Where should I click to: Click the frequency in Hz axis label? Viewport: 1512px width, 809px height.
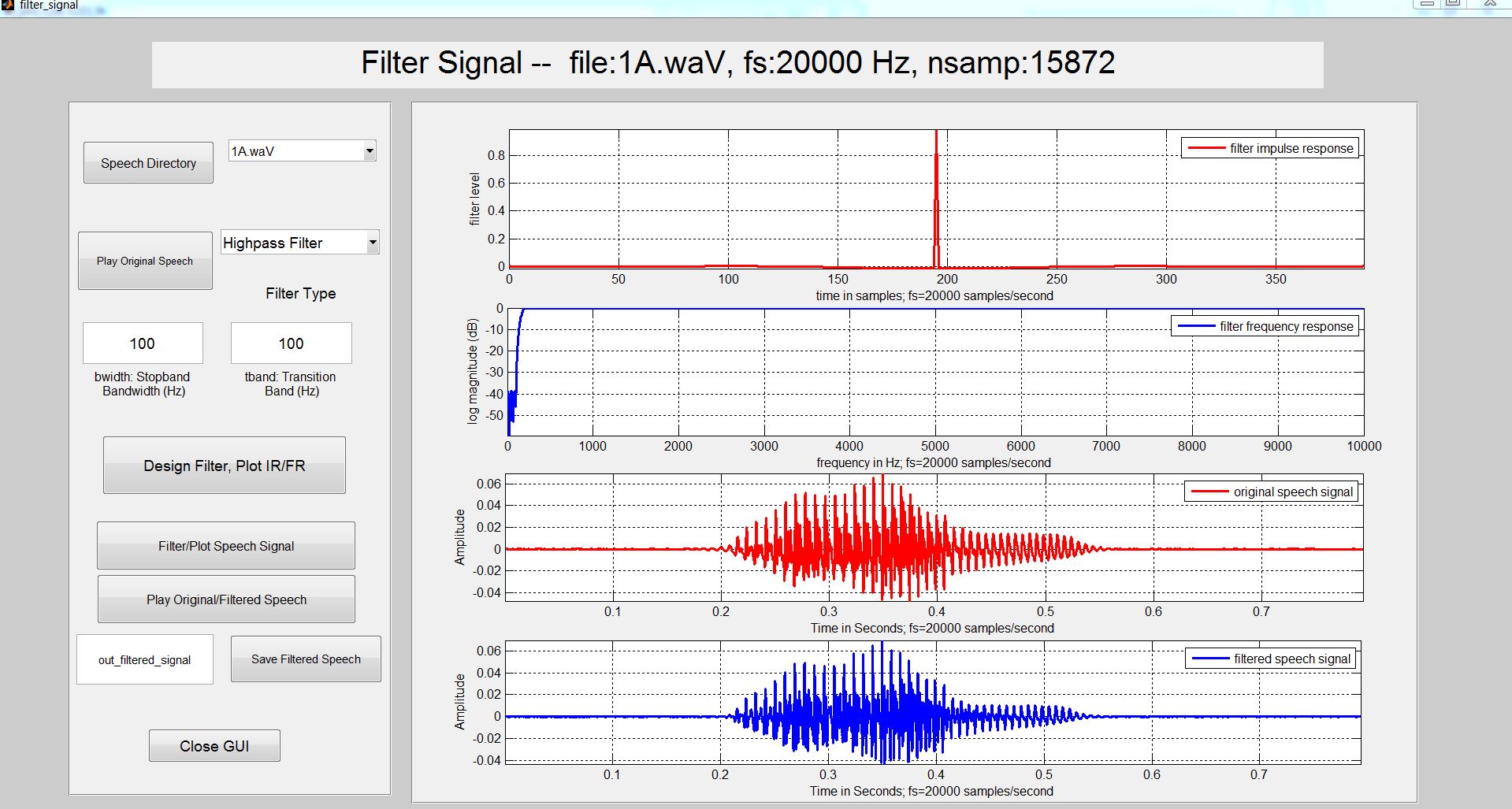[x=934, y=462]
